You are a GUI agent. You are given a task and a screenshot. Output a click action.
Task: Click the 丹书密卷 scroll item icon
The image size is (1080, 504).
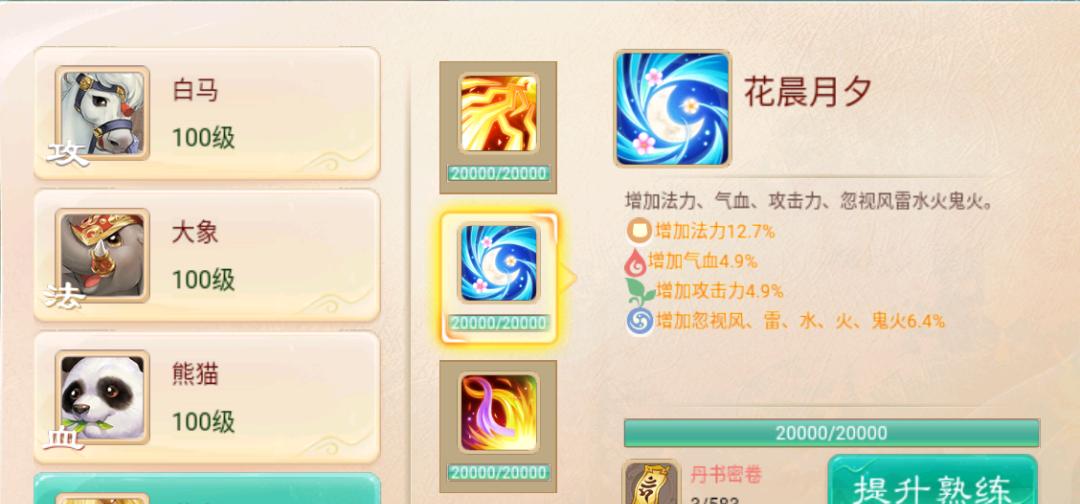point(651,483)
